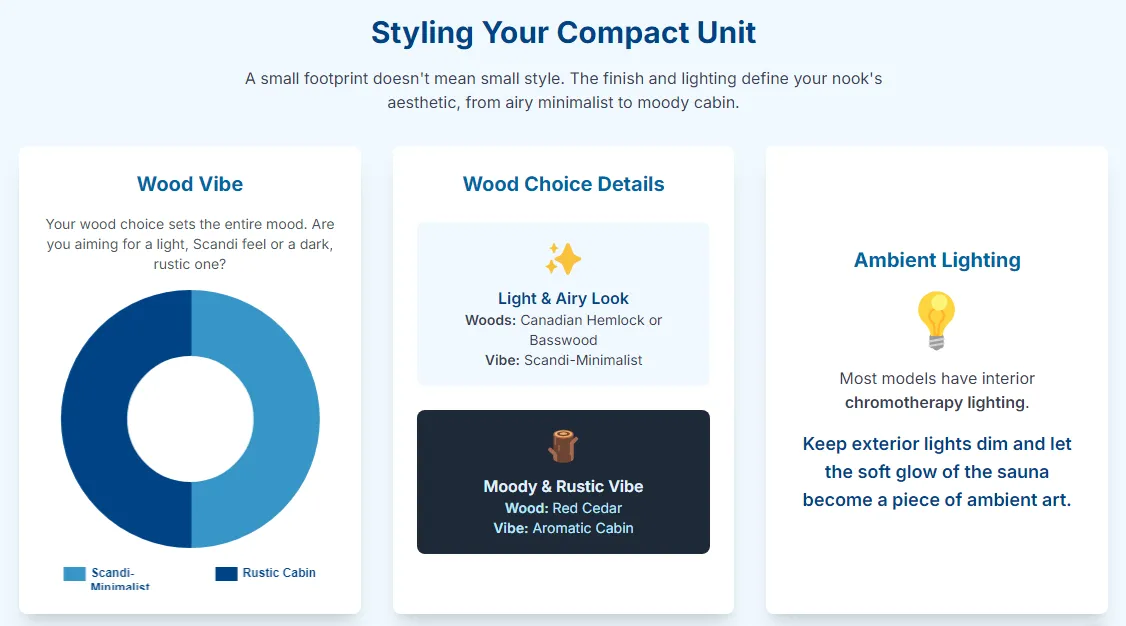Select the light blue donut chart segment
The height and width of the screenshot is (626, 1126).
(285, 419)
